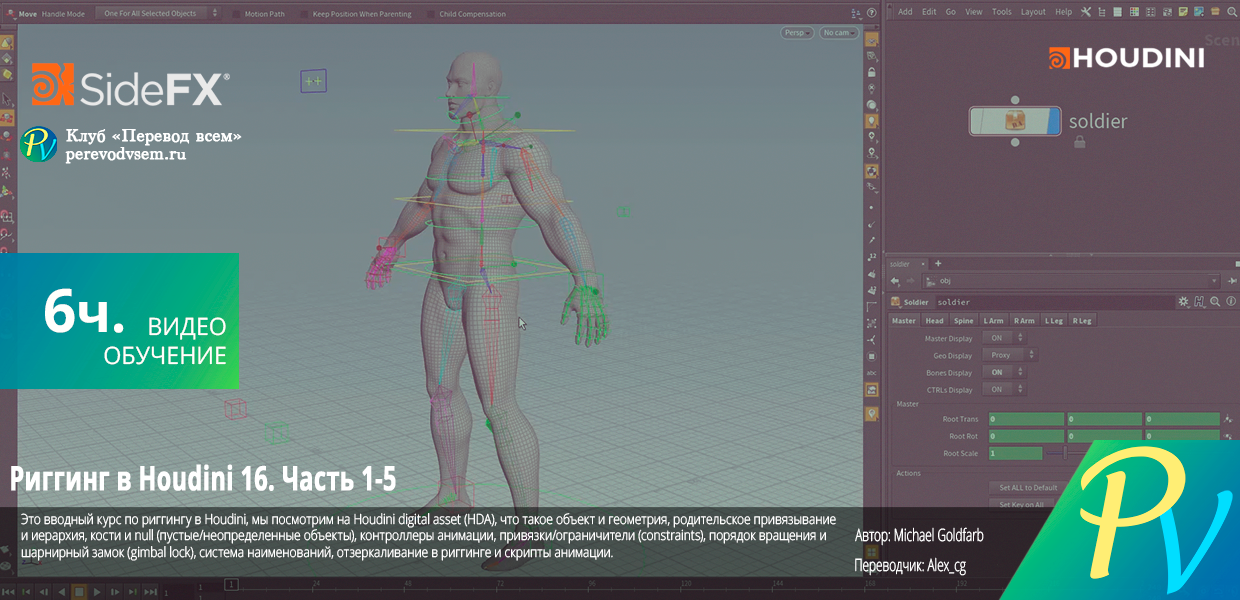Click the parameter search magnifier icon
Image resolution: width=1240 pixels, height=600 pixels.
pyautogui.click(x=1214, y=302)
